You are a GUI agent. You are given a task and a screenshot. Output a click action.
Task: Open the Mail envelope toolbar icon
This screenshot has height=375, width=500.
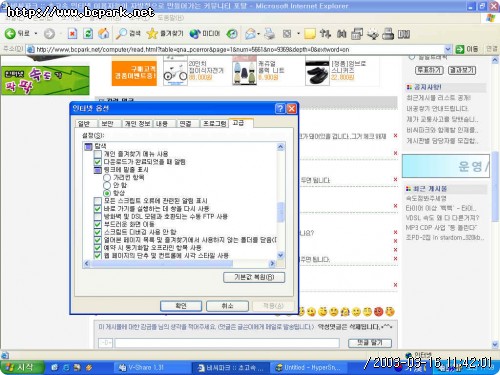click(x=250, y=33)
